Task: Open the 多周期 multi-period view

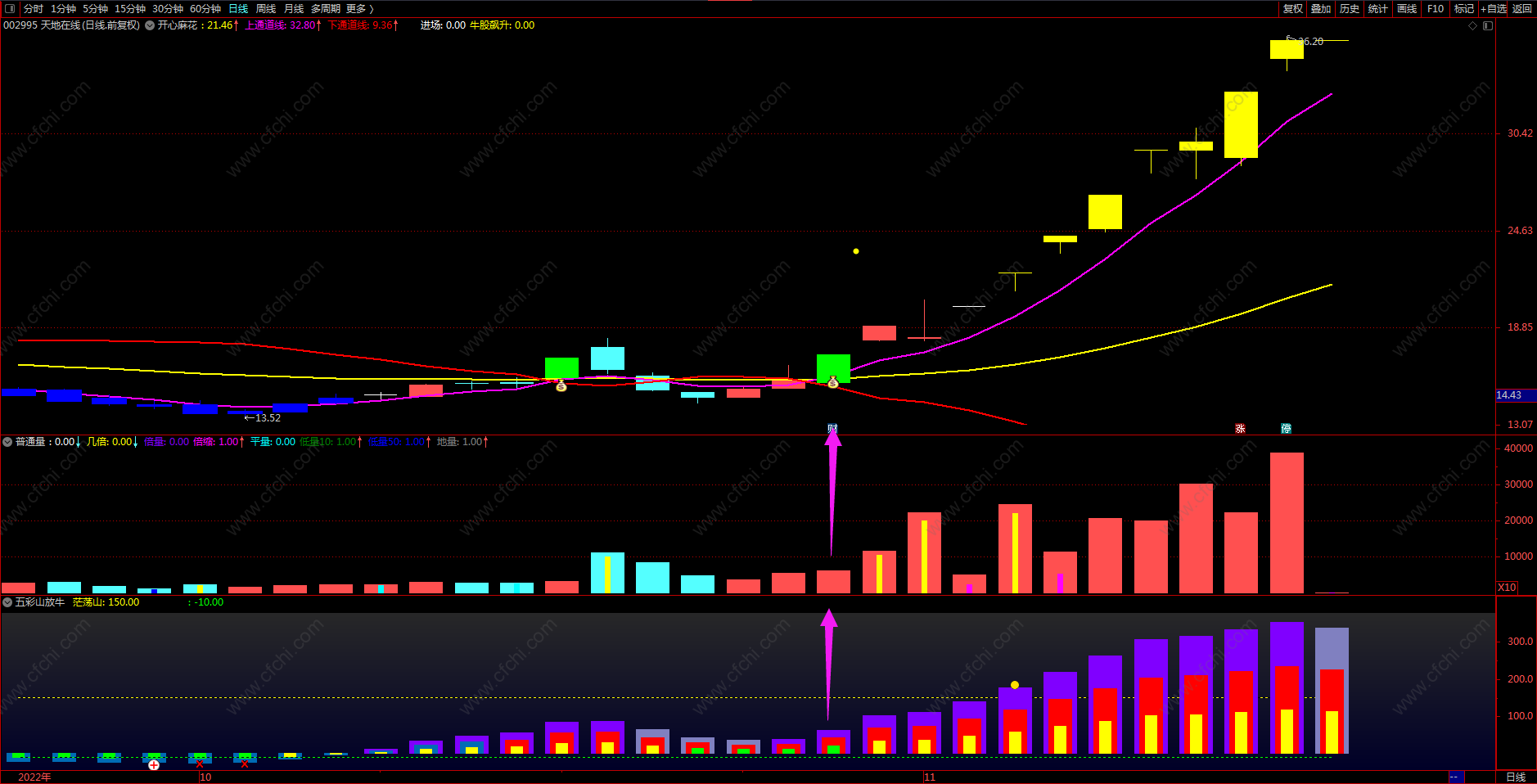Action: click(326, 9)
